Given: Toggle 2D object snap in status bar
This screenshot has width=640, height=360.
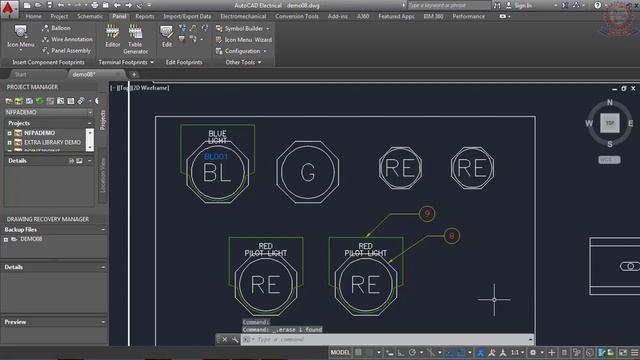Looking at the screenshot, I should click(461, 352).
